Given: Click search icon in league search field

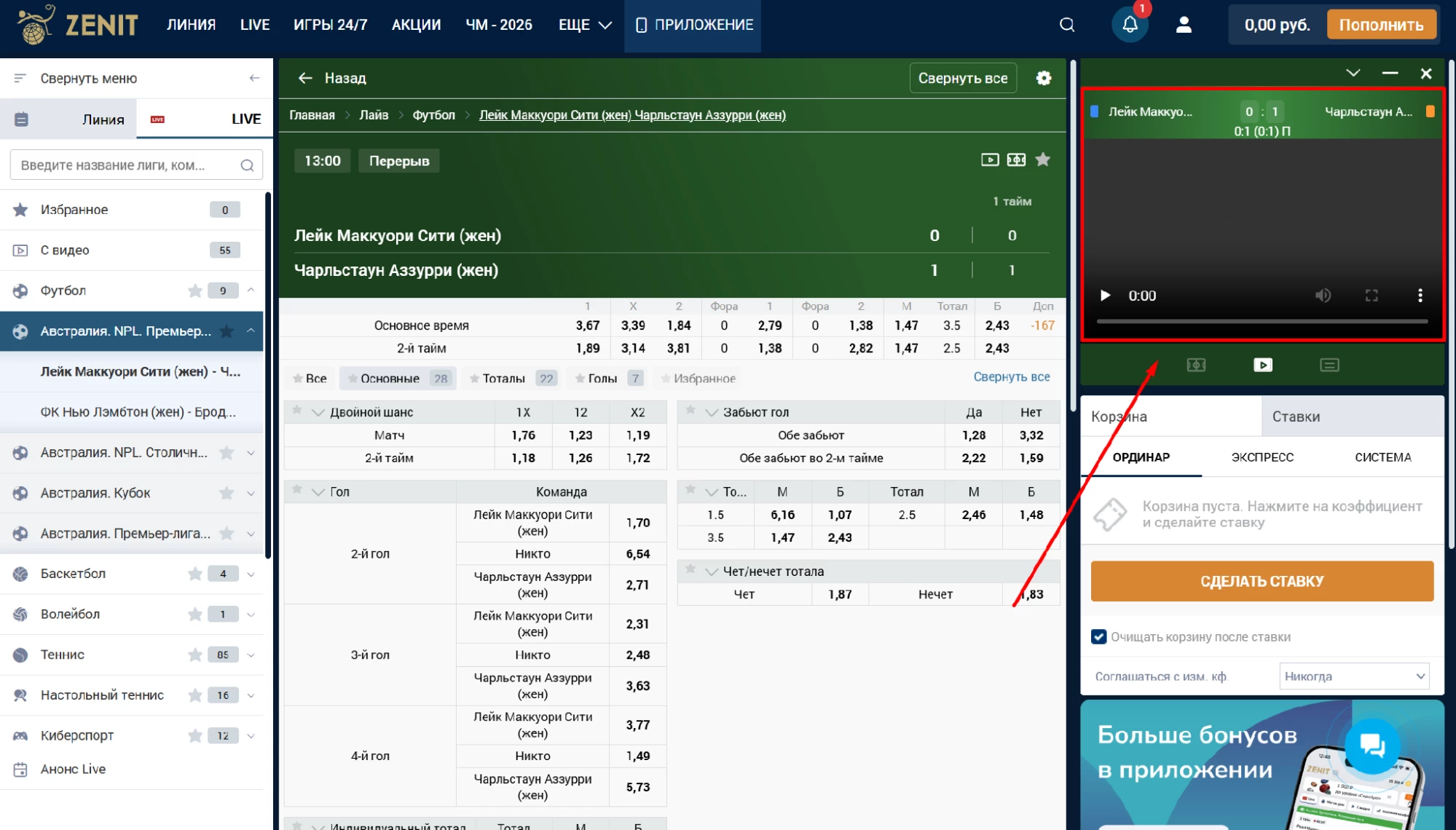Looking at the screenshot, I should [248, 165].
